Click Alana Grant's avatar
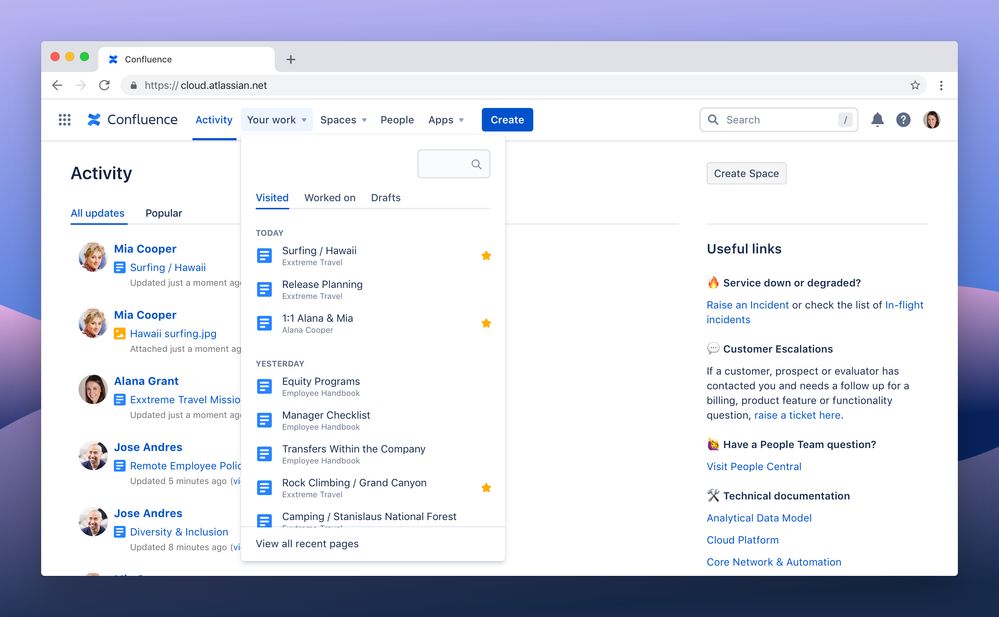This screenshot has height=617, width=999. click(93, 389)
